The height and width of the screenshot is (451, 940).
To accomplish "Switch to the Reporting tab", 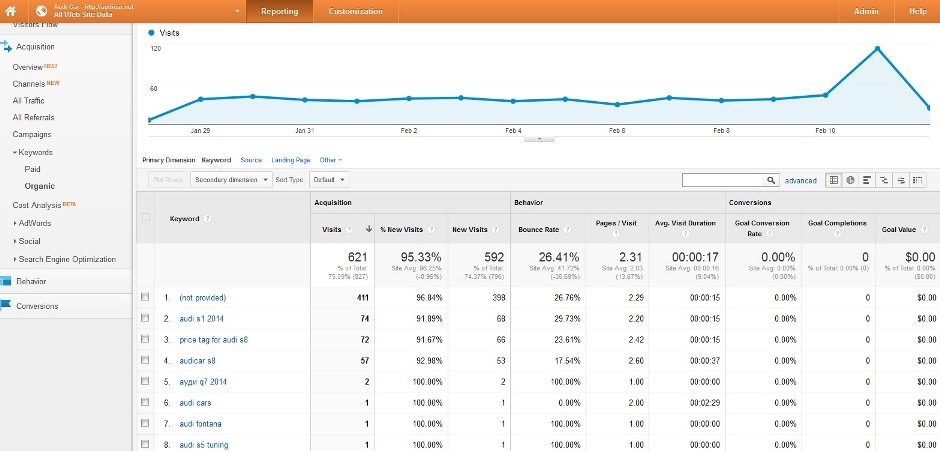I will pos(280,11).
